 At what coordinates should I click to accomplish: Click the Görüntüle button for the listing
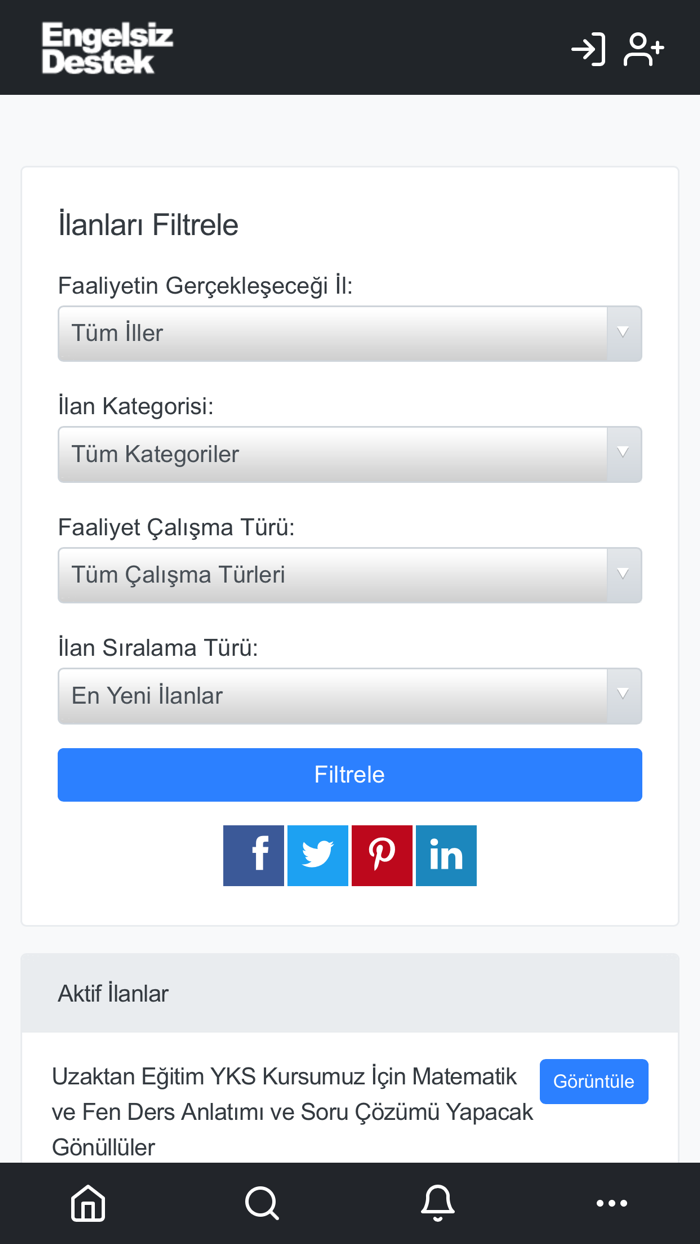click(594, 1081)
